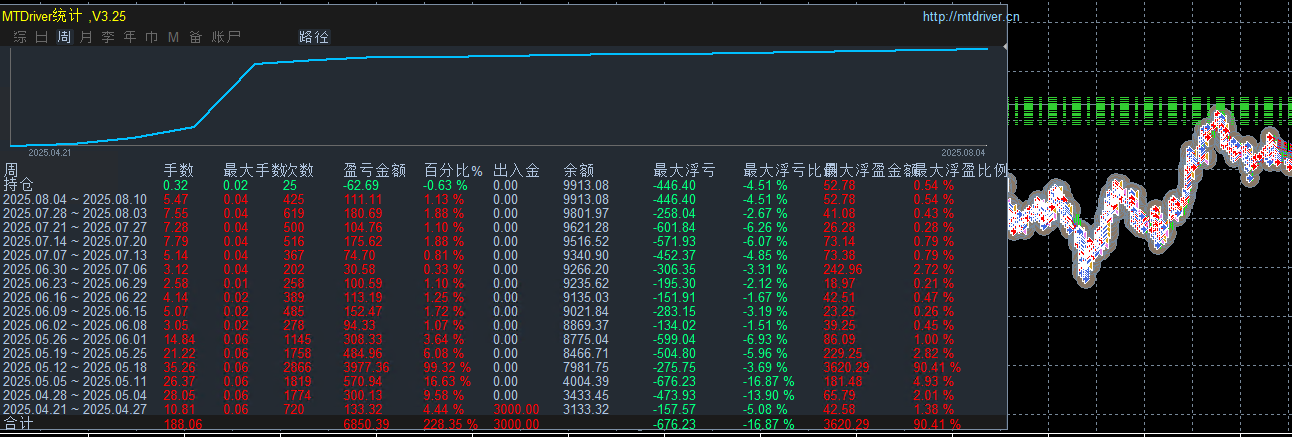Viewport: 1292px width, 437px height.
Task: Select row 2025.06.09 ~ 2025.06.15
Action: tap(75, 311)
